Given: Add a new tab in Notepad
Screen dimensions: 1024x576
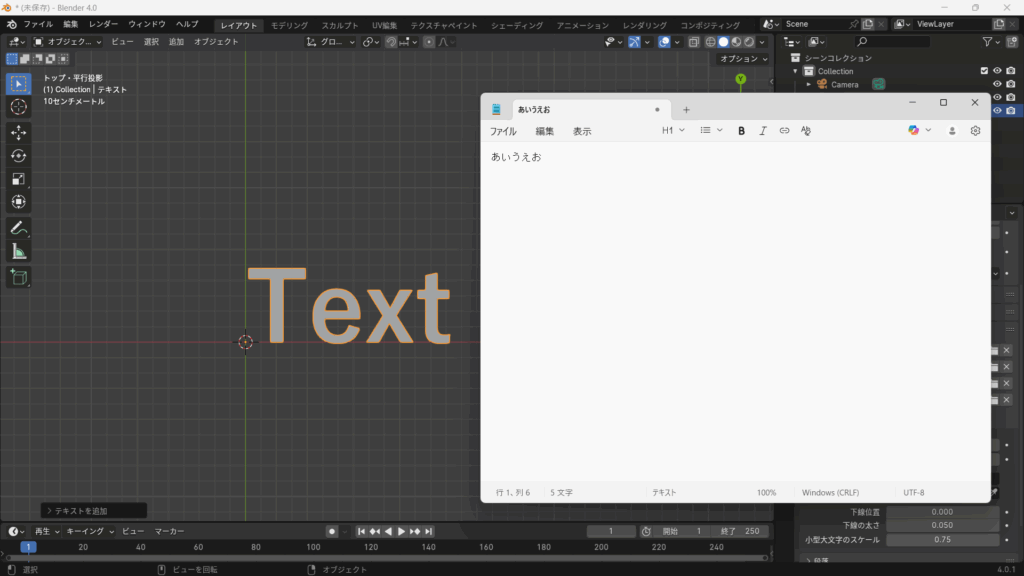Looking at the screenshot, I should tap(686, 110).
